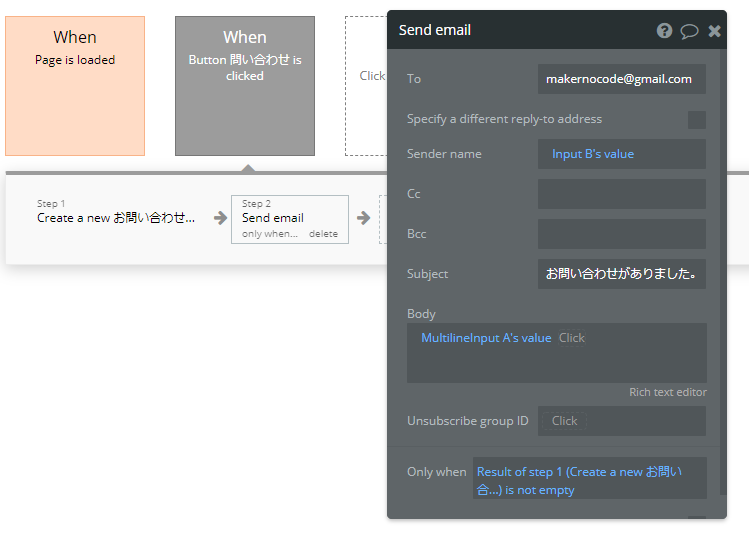Check Specify a different reply-to address box
The height and width of the screenshot is (545, 749).
pos(696,120)
